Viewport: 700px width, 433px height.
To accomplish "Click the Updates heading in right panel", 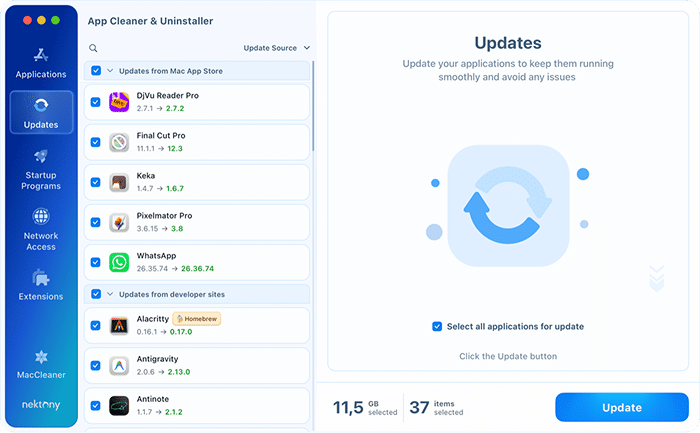I will click(508, 43).
